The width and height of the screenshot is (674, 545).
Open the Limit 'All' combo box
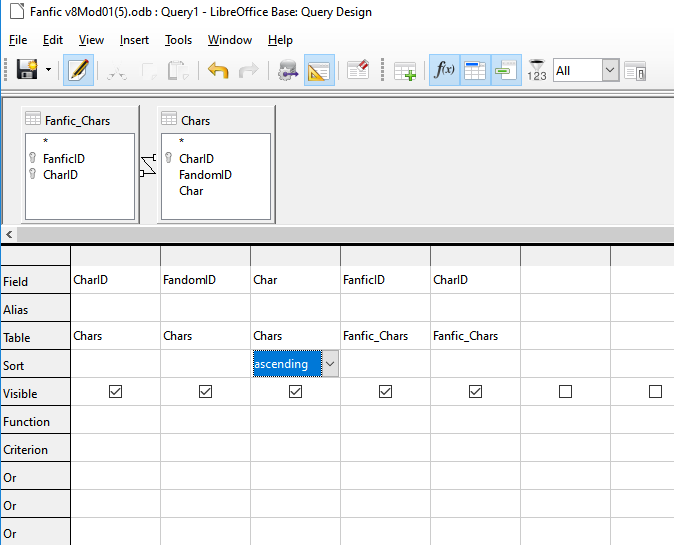[x=611, y=71]
